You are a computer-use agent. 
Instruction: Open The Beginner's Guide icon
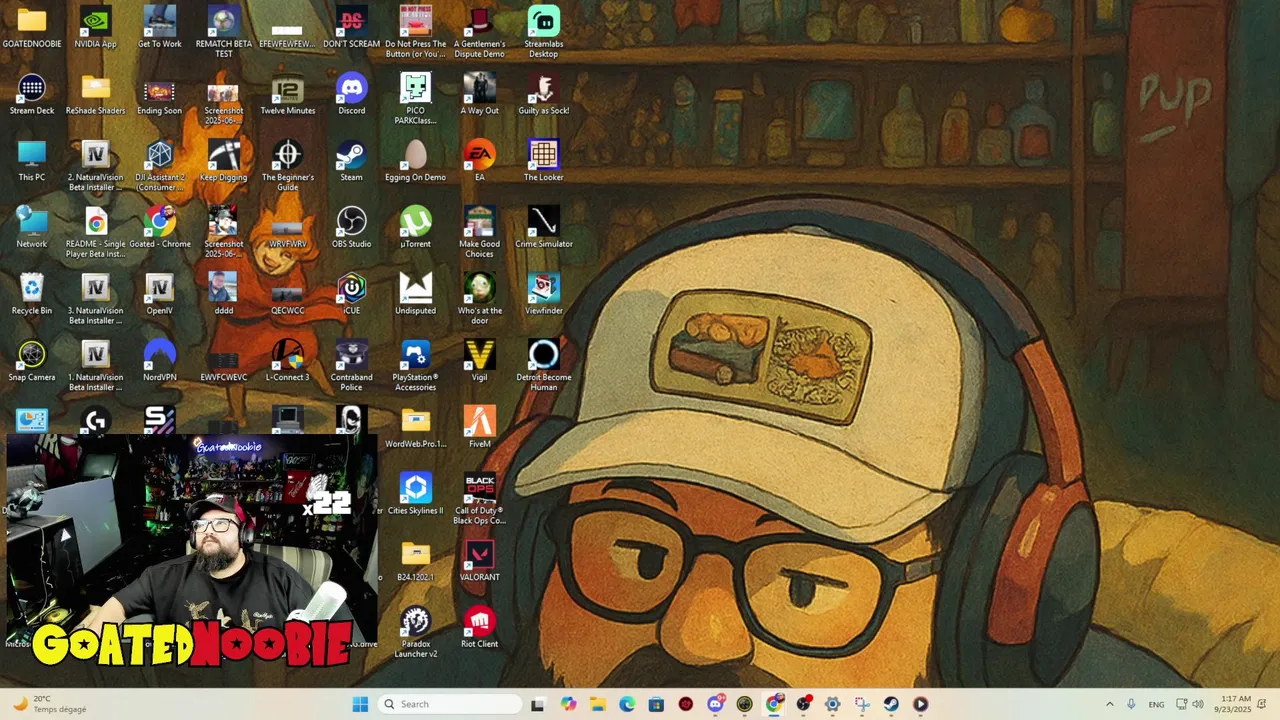[x=287, y=165]
